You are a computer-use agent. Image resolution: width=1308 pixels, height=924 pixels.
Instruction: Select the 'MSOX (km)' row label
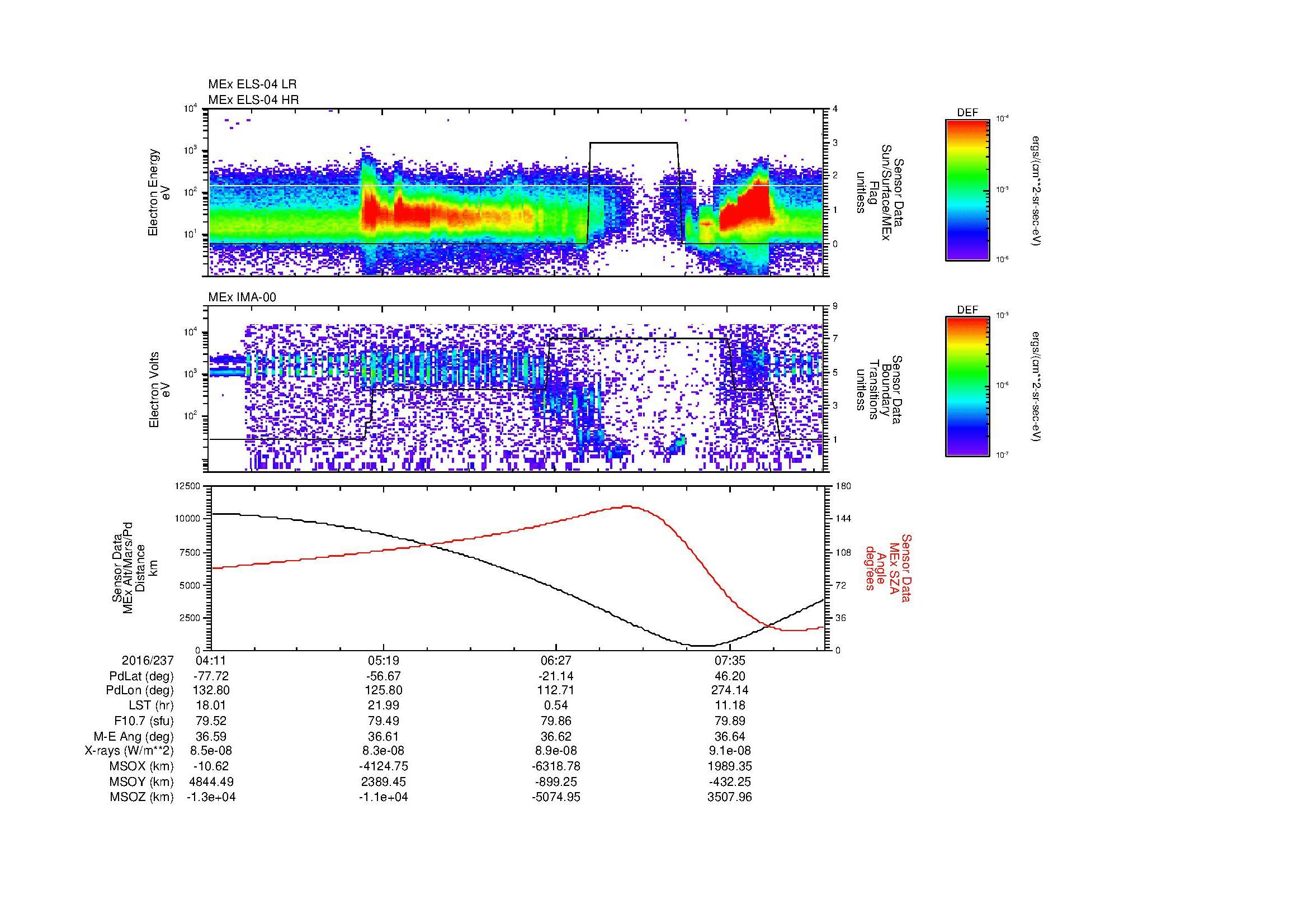pyautogui.click(x=142, y=766)
